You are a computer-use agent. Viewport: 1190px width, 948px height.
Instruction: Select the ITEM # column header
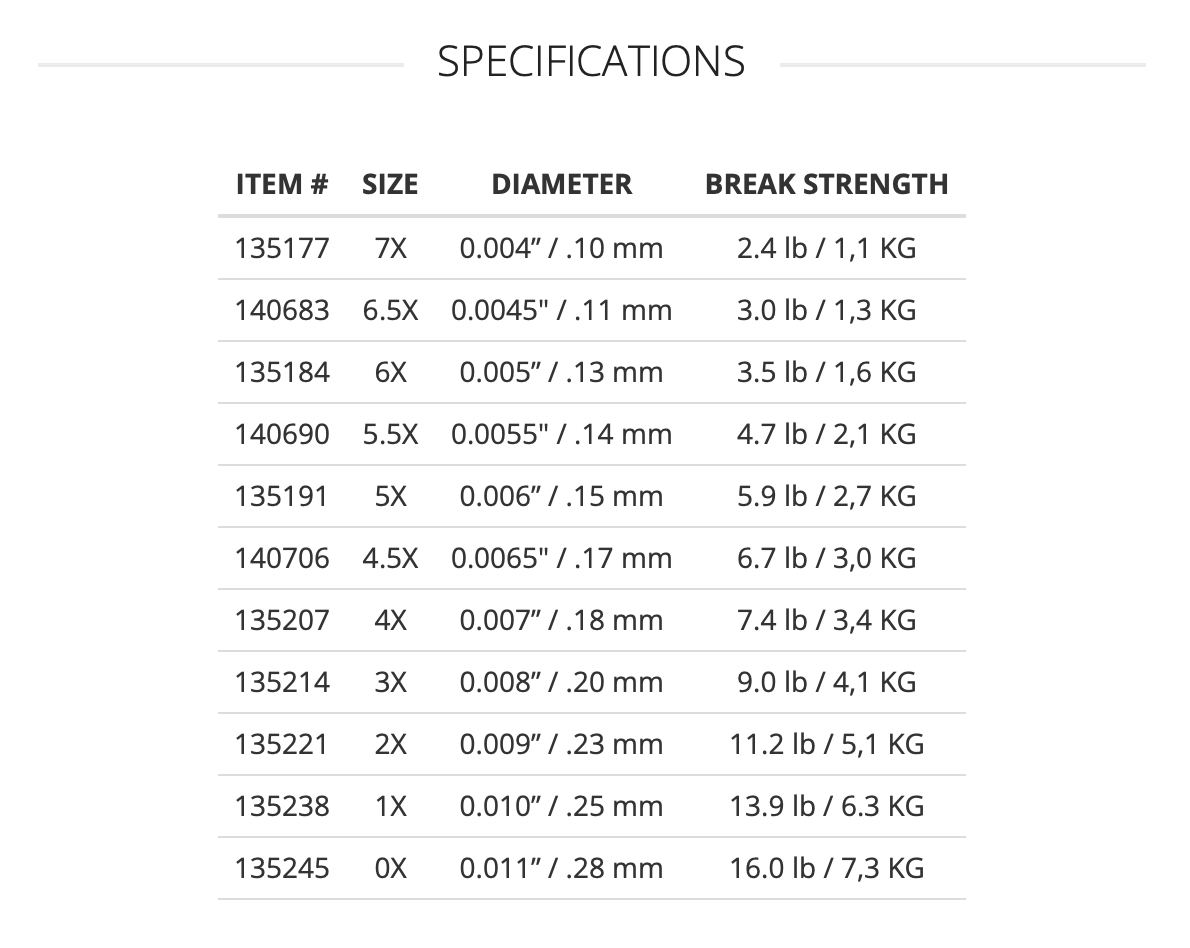point(282,184)
